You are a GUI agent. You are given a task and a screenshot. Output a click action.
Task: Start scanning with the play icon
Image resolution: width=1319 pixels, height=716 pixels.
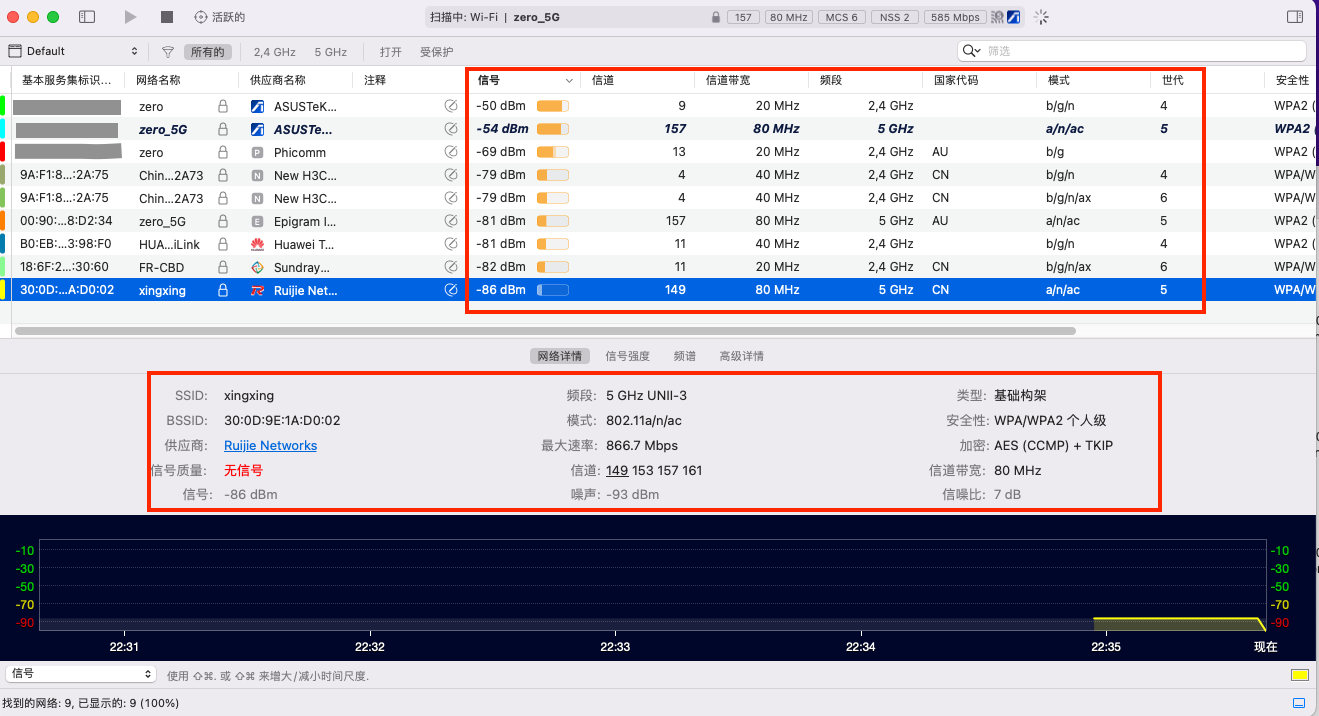(x=130, y=16)
